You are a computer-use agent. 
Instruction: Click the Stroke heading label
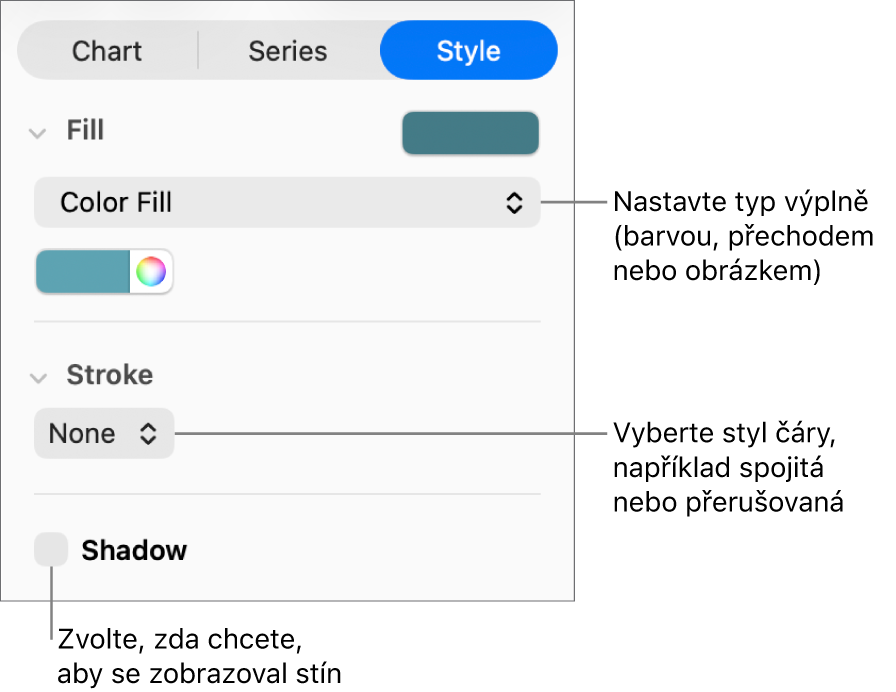point(110,376)
